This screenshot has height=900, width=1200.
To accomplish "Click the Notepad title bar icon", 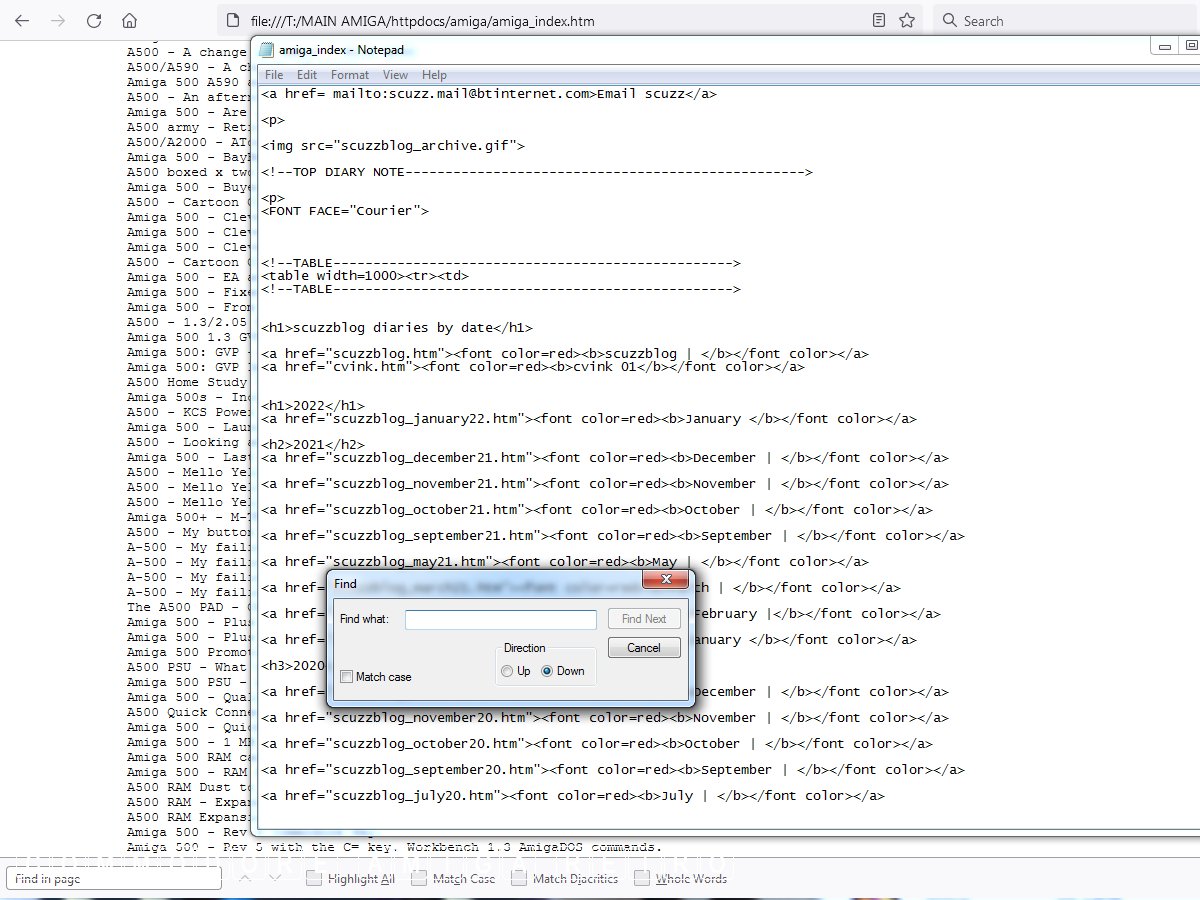I will (x=266, y=50).
